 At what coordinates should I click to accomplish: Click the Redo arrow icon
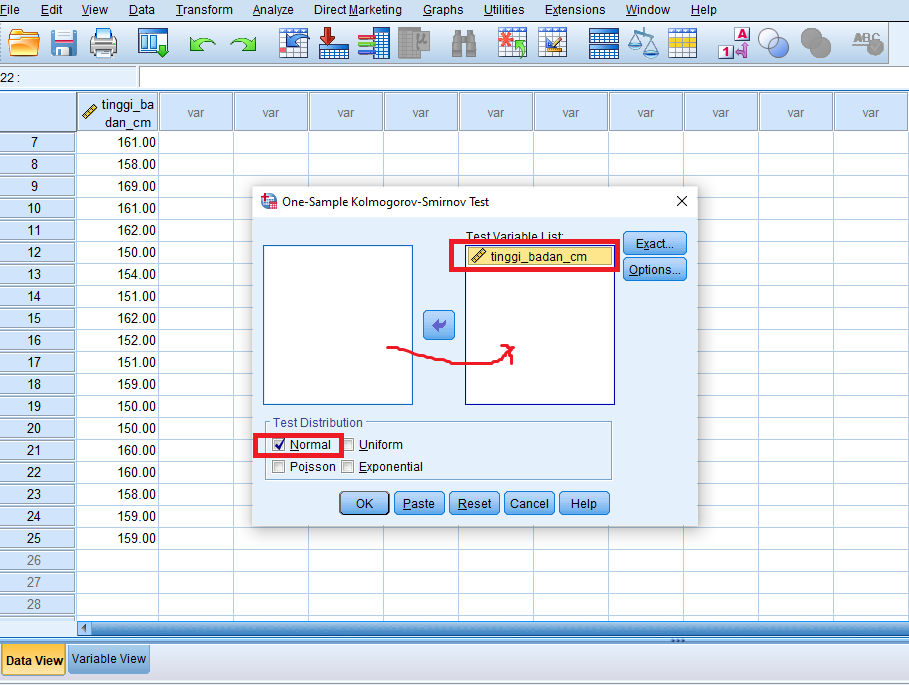(242, 44)
